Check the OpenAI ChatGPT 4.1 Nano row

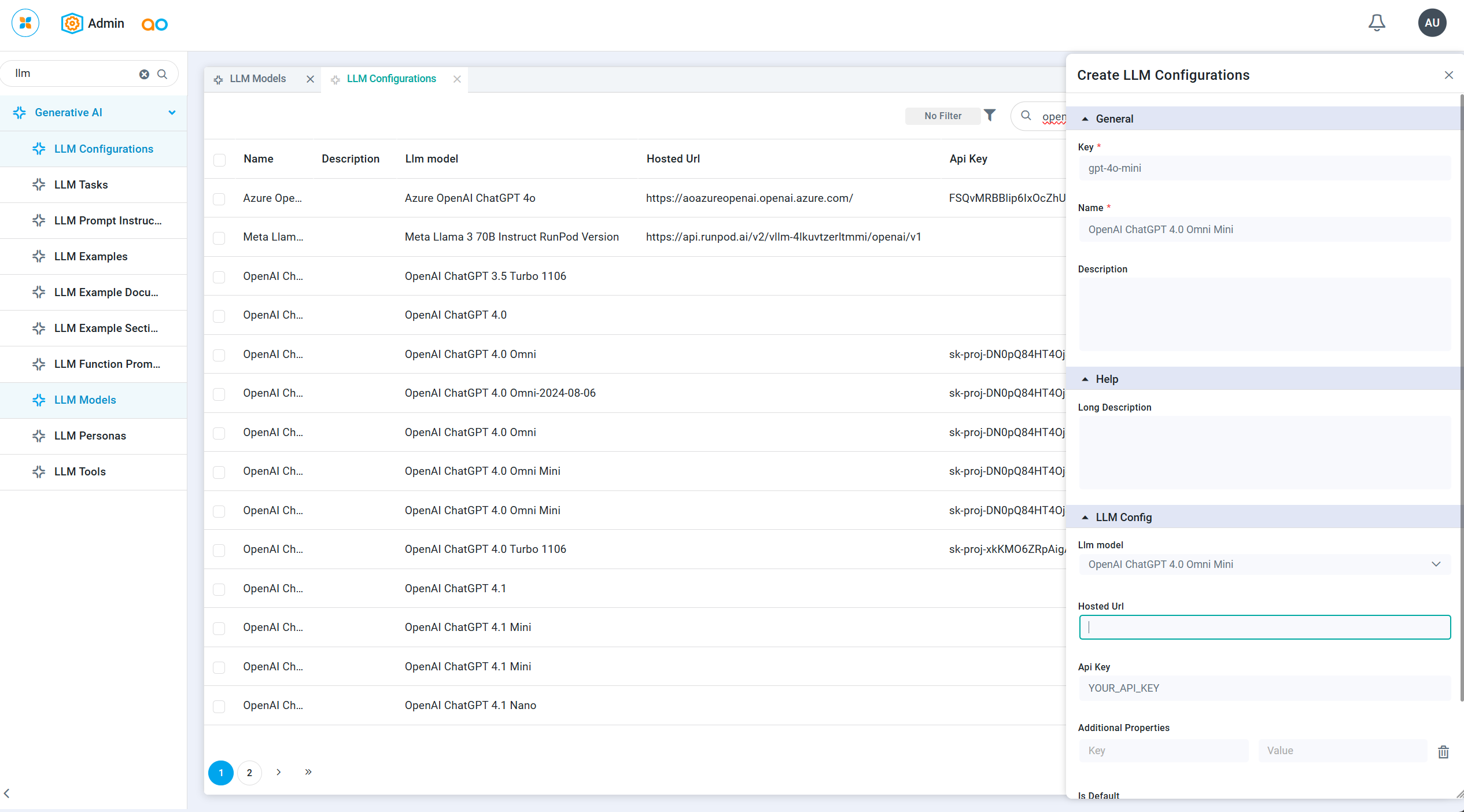point(219,706)
